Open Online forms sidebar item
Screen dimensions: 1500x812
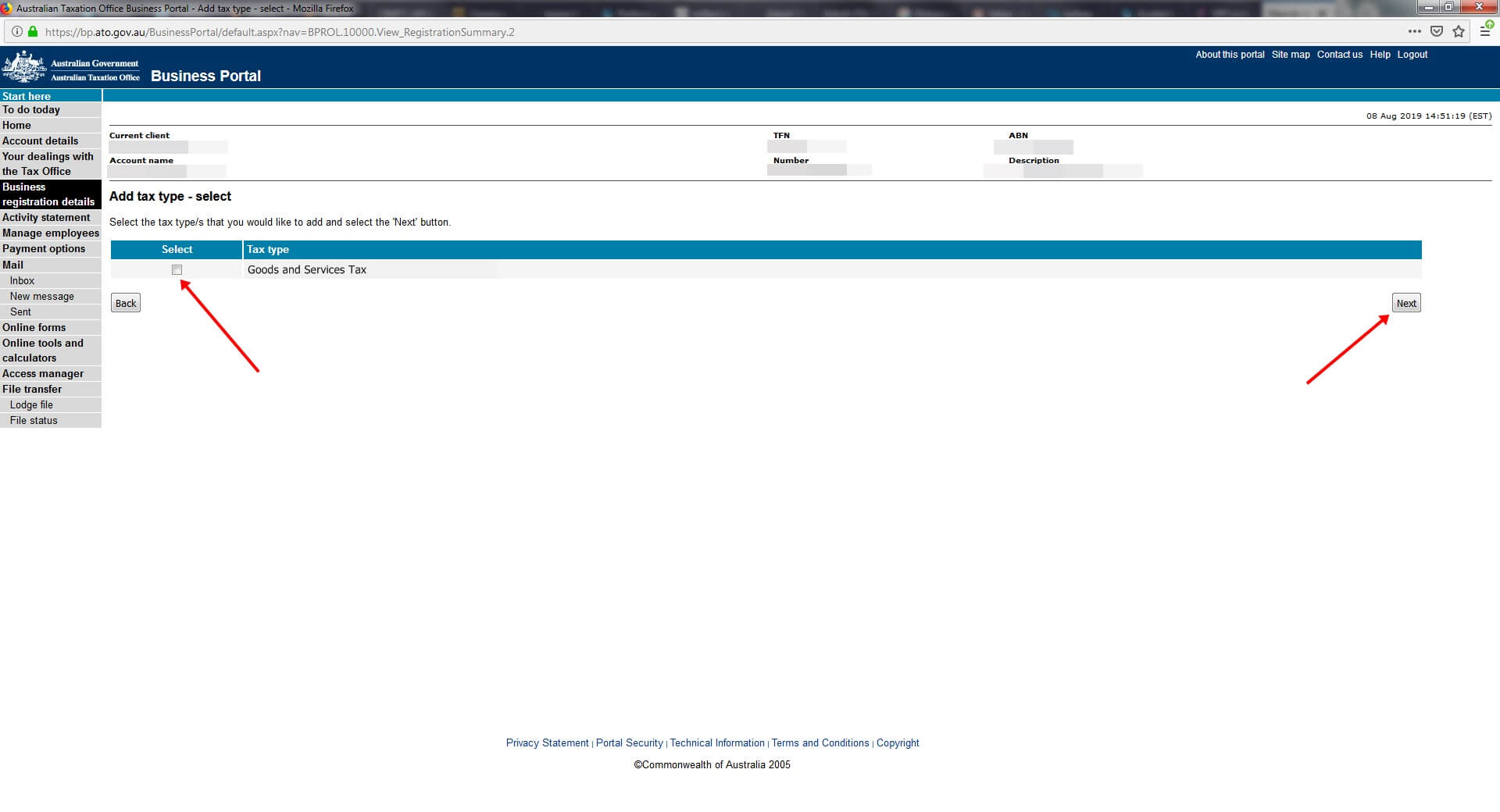pyautogui.click(x=51, y=328)
